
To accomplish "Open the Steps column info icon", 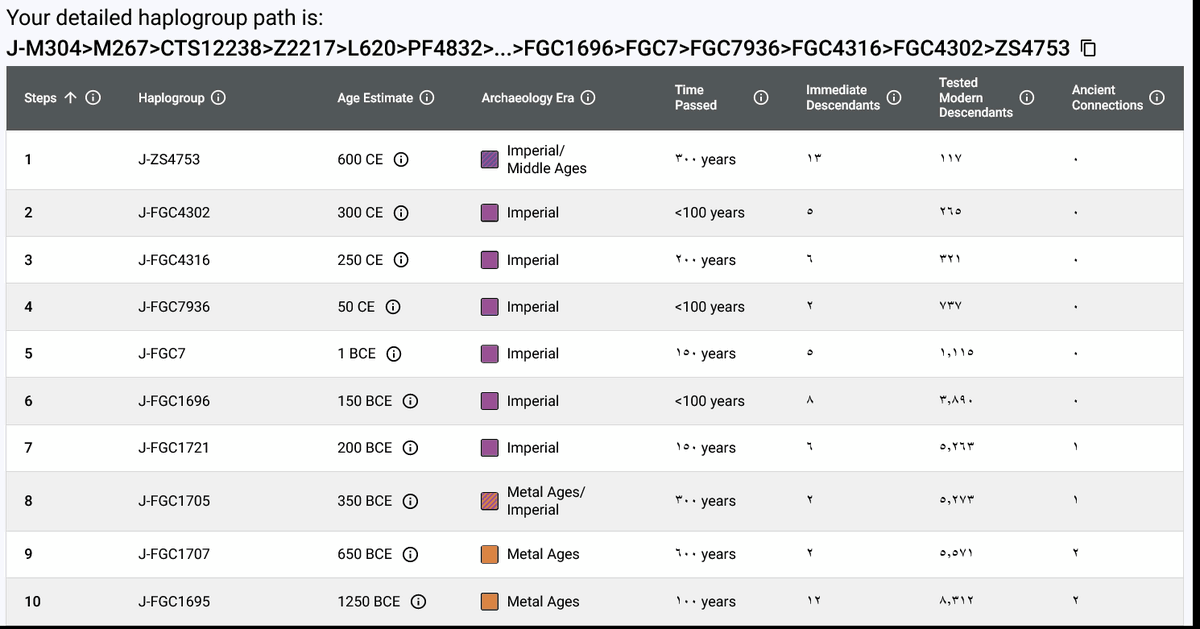I will coord(92,98).
